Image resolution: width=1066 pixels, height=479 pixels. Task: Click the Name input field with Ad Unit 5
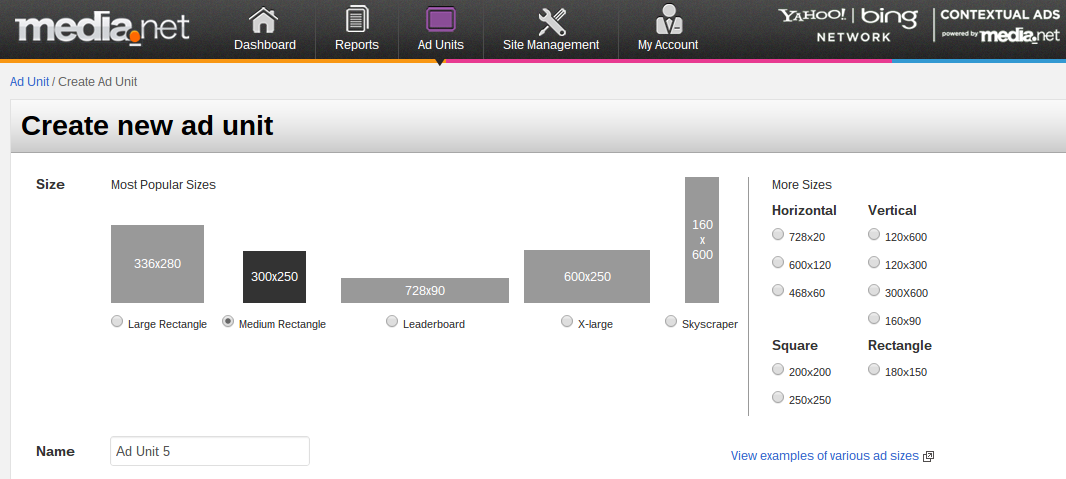click(x=210, y=451)
